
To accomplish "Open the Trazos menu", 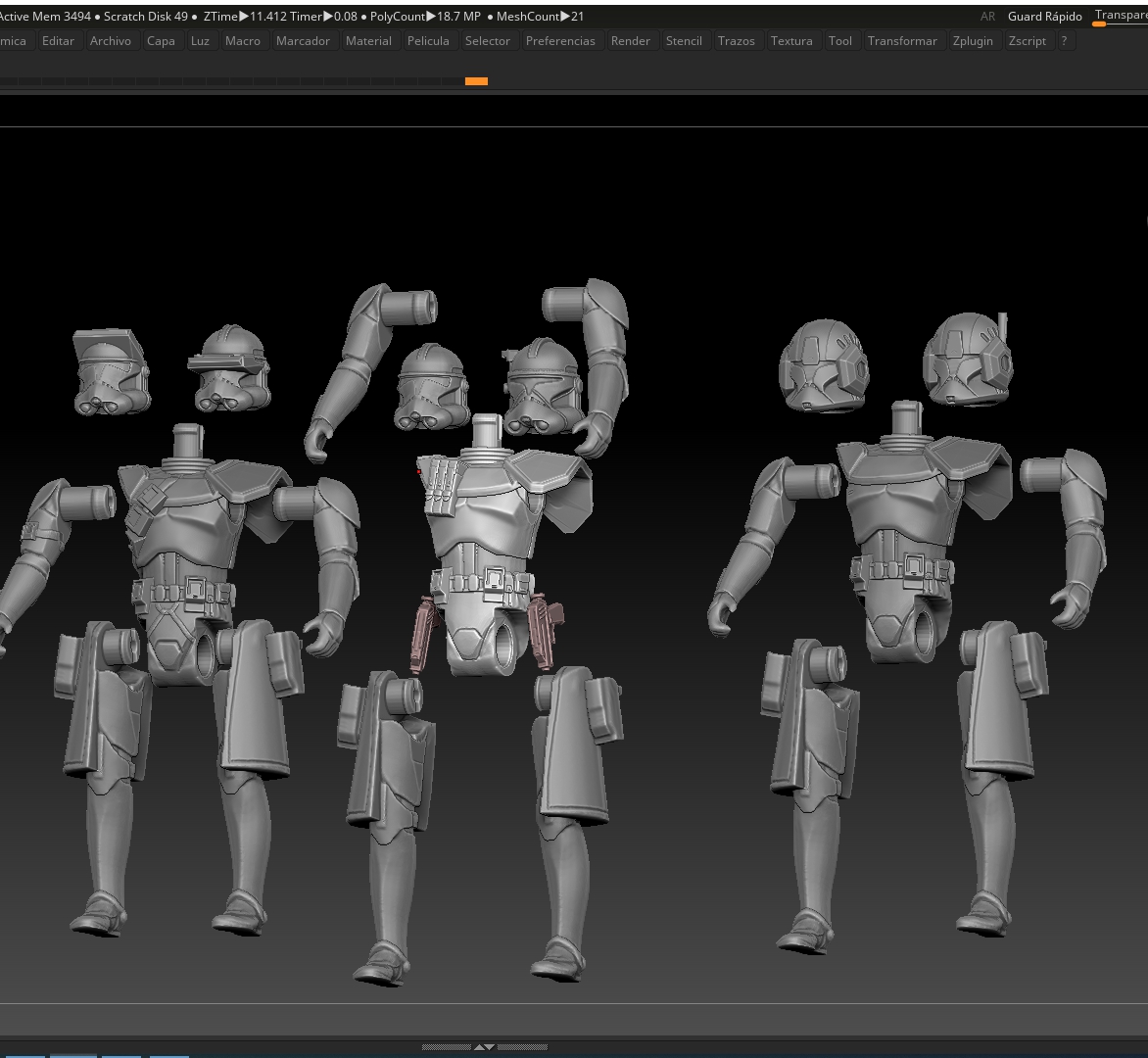I will pyautogui.click(x=736, y=41).
